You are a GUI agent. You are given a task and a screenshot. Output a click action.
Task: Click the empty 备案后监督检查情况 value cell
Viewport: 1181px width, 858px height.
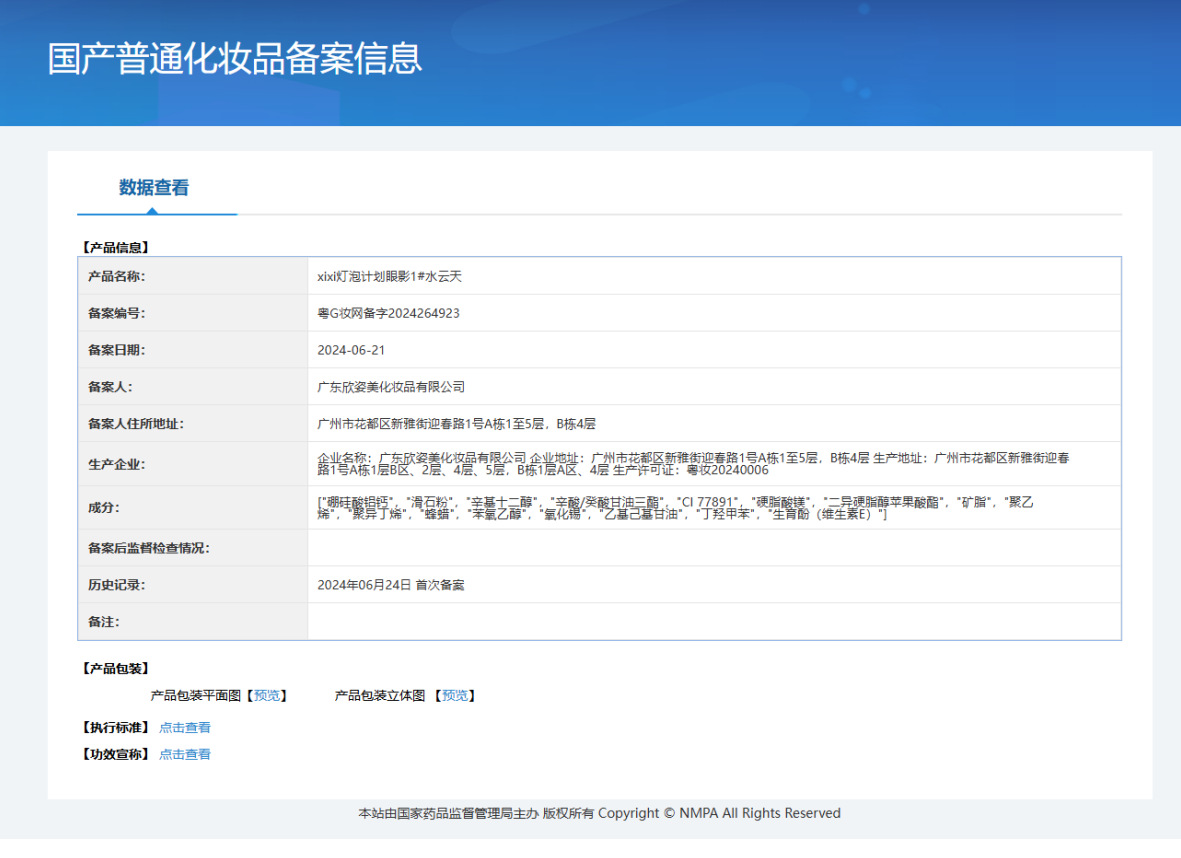click(713, 548)
